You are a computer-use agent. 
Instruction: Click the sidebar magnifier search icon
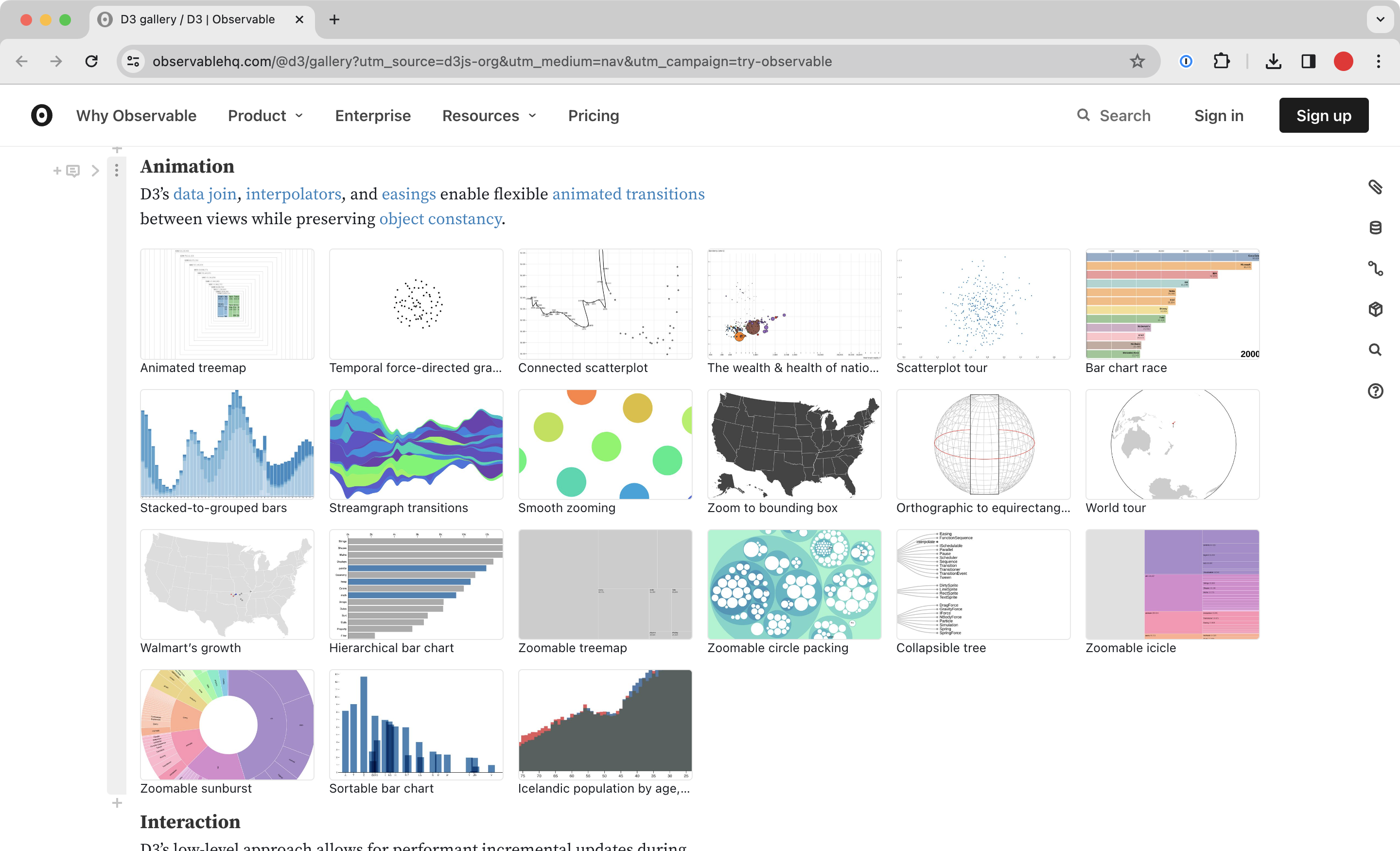1375,350
